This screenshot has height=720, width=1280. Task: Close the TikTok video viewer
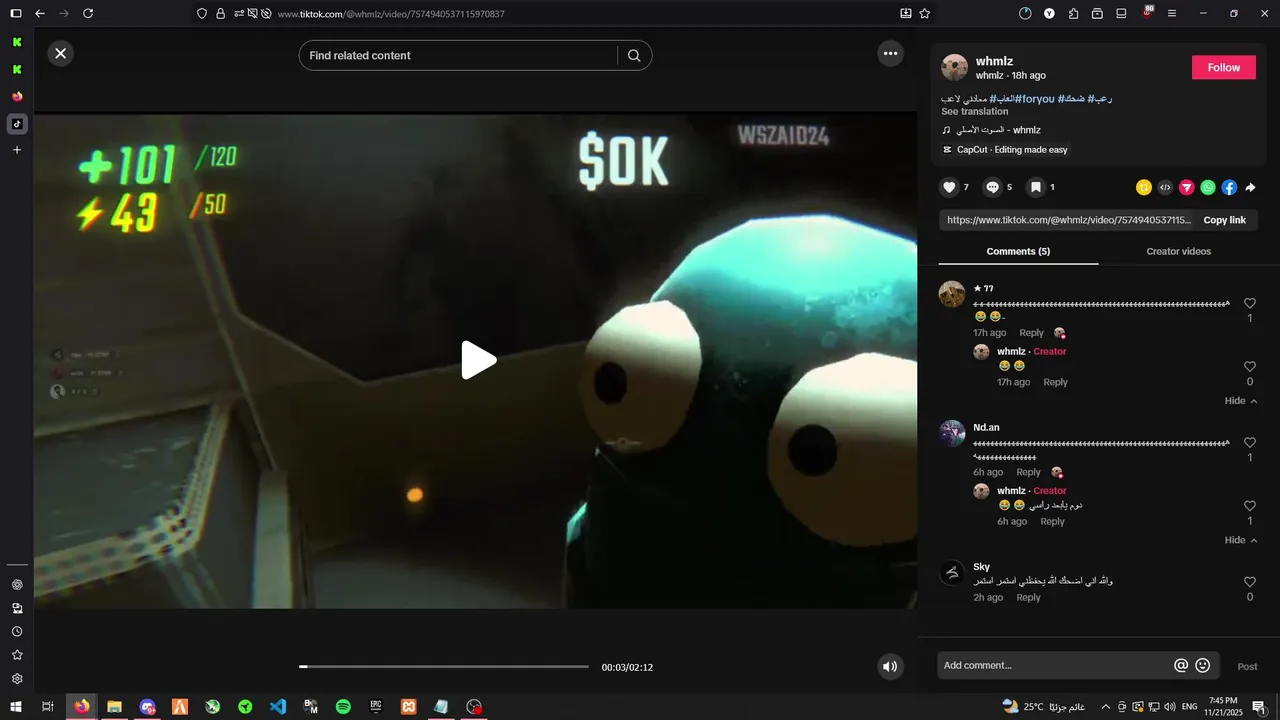60,54
